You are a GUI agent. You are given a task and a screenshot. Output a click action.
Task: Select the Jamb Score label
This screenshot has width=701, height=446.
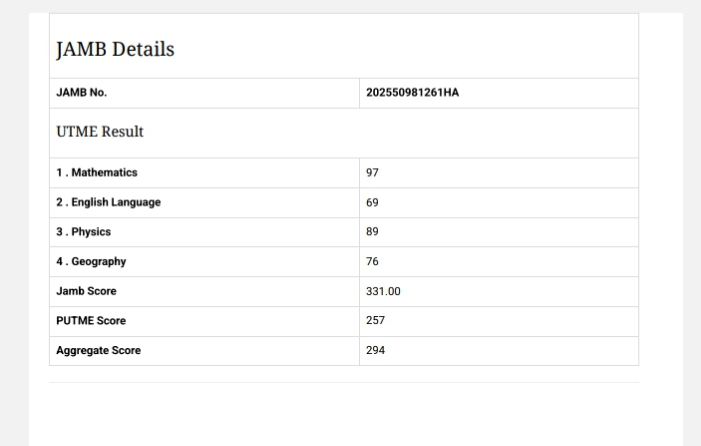pyautogui.click(x=86, y=291)
